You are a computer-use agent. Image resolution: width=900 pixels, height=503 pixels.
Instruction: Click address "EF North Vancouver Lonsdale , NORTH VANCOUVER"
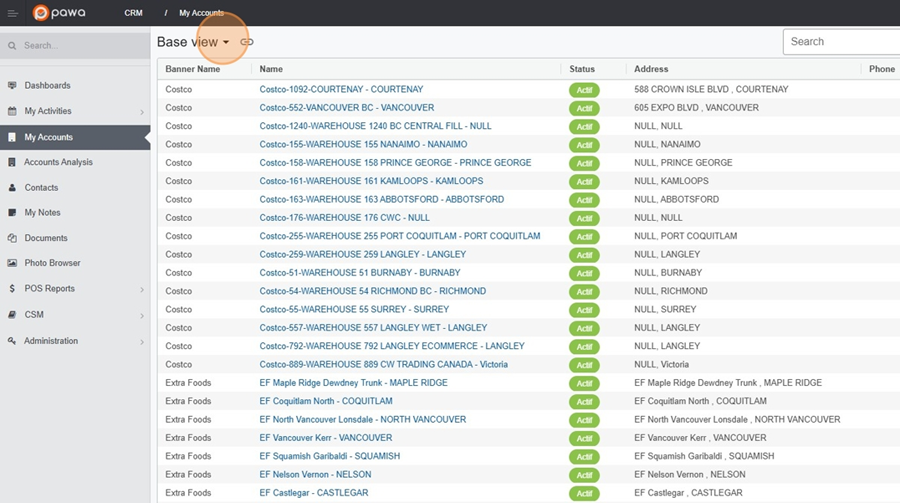(737, 419)
